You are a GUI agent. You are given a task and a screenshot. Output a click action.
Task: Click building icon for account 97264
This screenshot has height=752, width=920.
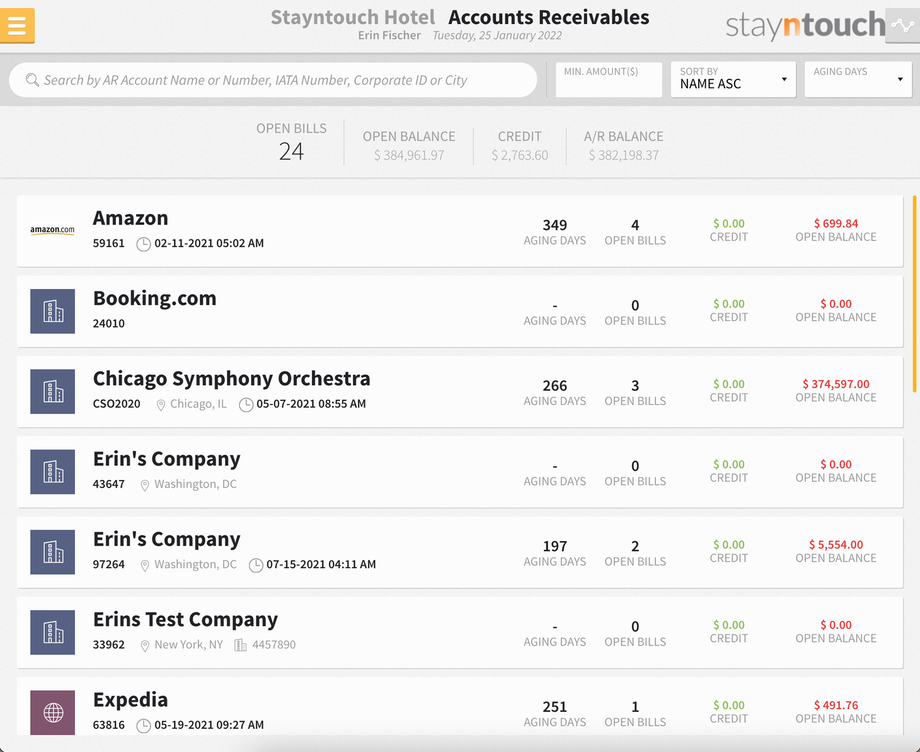(52, 552)
